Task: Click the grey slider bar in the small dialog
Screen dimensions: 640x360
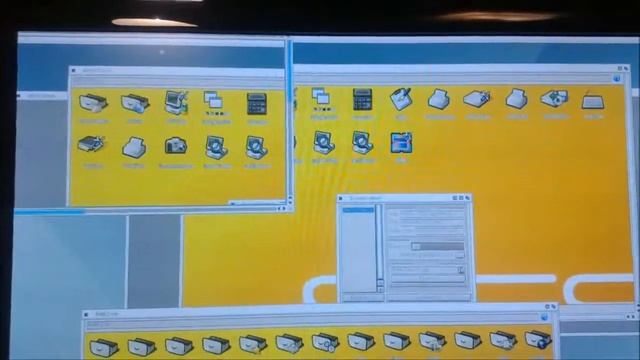Action: tap(438, 246)
